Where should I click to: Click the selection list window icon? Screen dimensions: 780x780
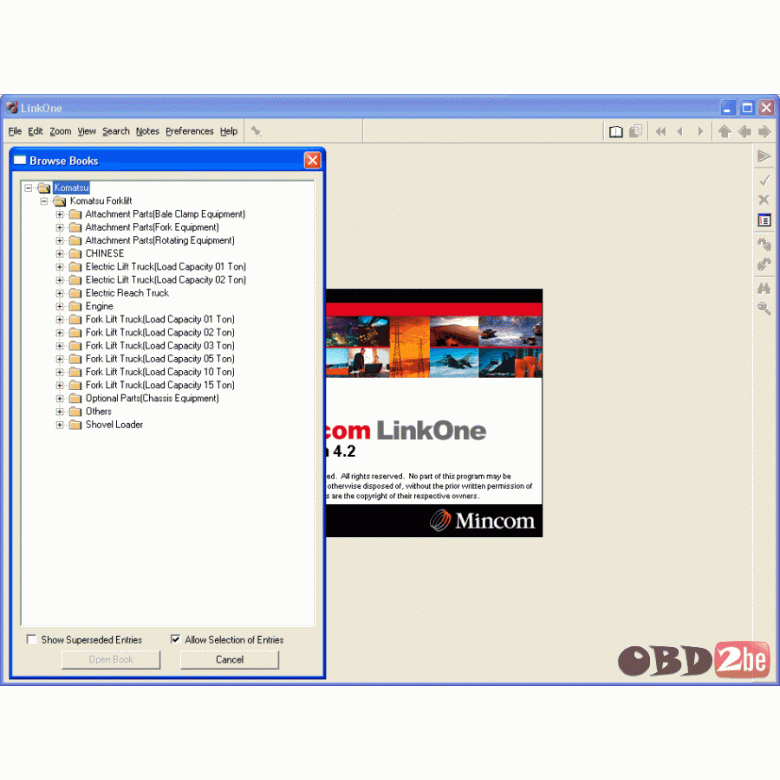[764, 220]
